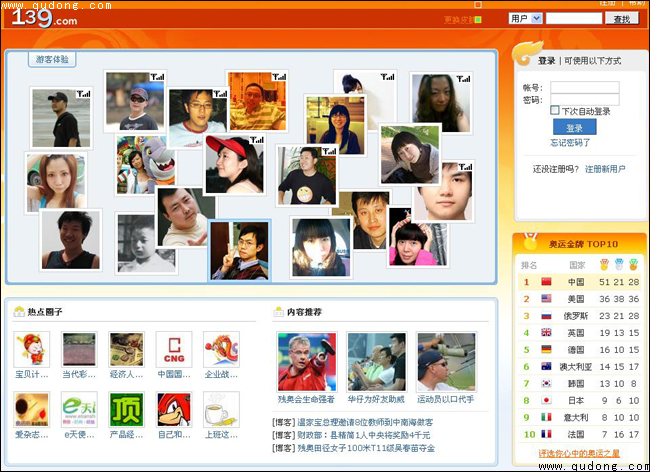The height and width of the screenshot is (472, 650).
Task: Click the 更换皮肤 skin switcher
Action: click(x=462, y=19)
